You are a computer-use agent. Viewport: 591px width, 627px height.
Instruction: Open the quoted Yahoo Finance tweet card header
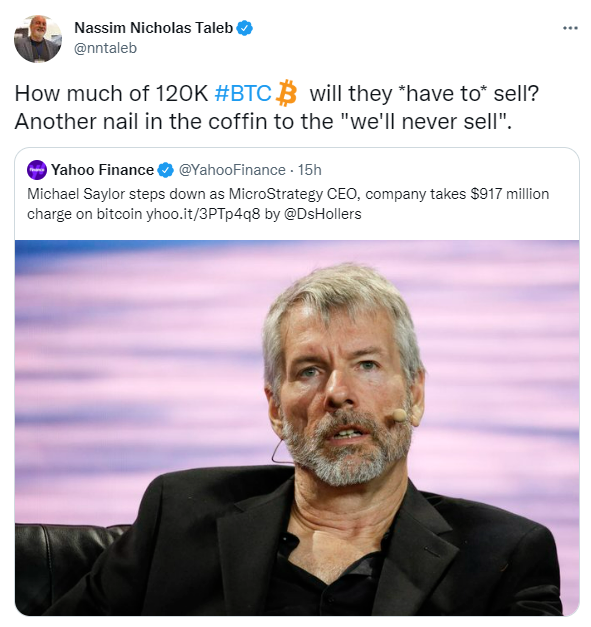pyautogui.click(x=174, y=170)
